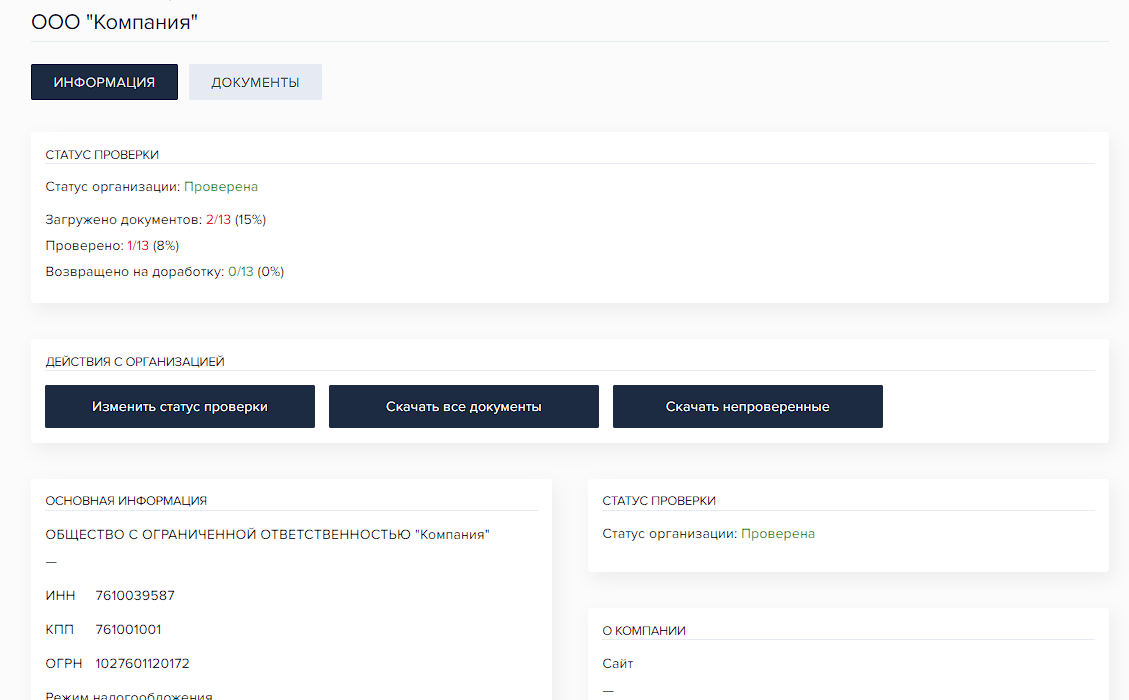
Task: Click the ИНН number 7610039587
Action: [x=135, y=595]
